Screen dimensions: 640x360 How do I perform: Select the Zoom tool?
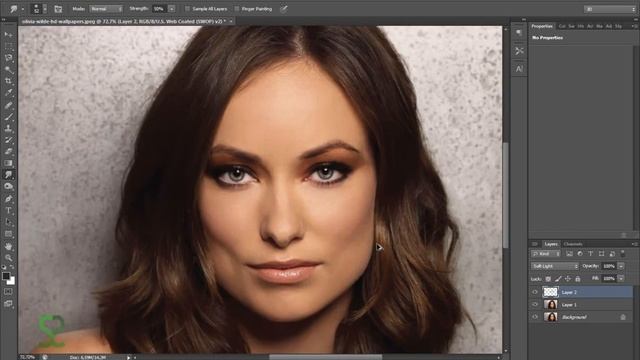[x=8, y=258]
